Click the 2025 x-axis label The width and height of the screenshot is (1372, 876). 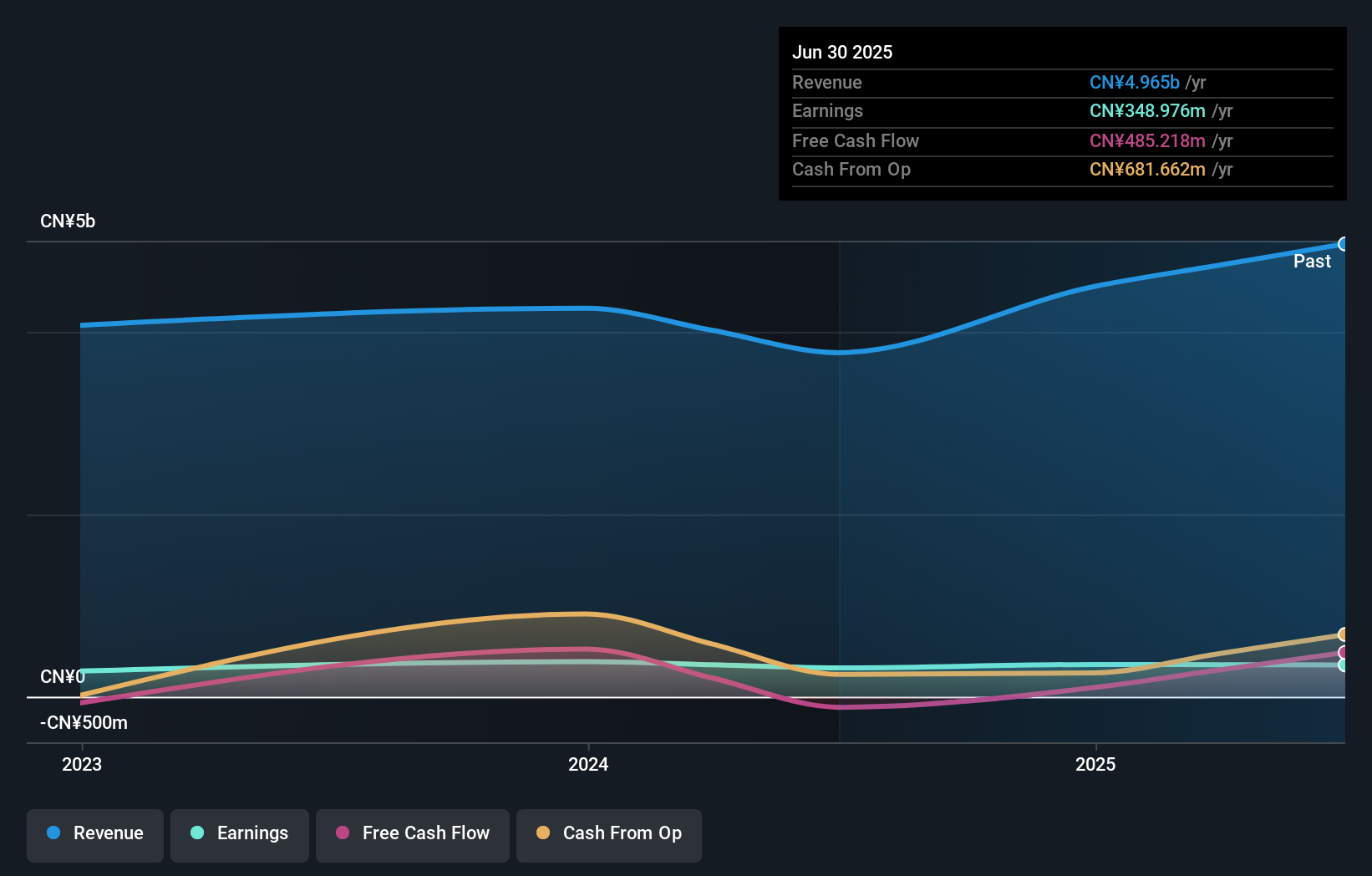[1095, 764]
